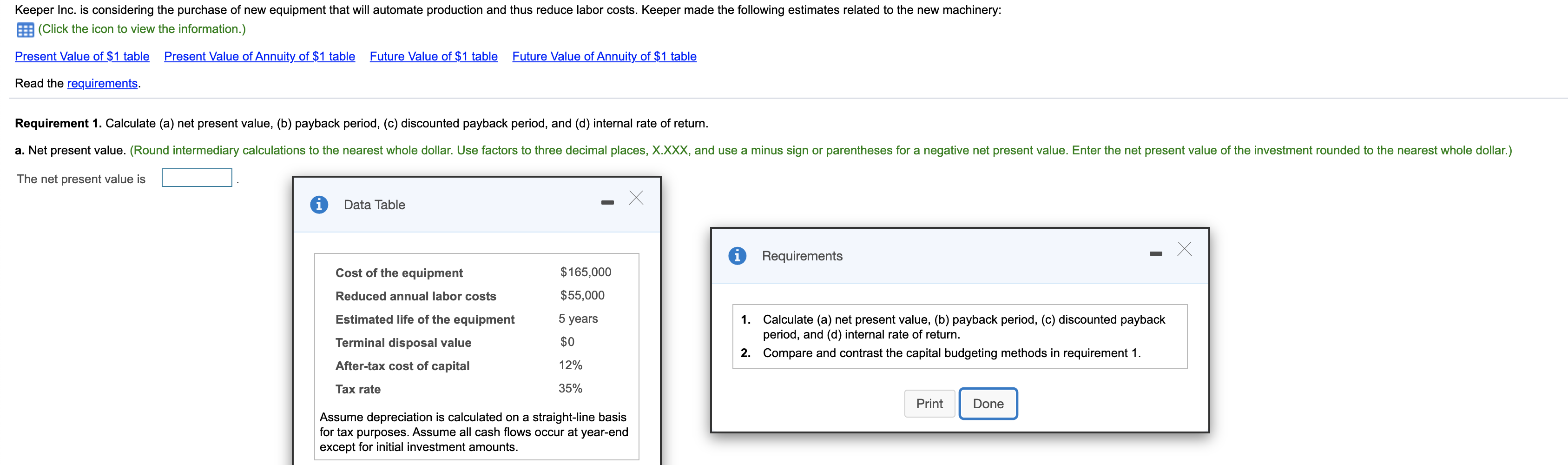1568x465 pixels.
Task: Open Present Value of $1 table
Action: click(82, 57)
